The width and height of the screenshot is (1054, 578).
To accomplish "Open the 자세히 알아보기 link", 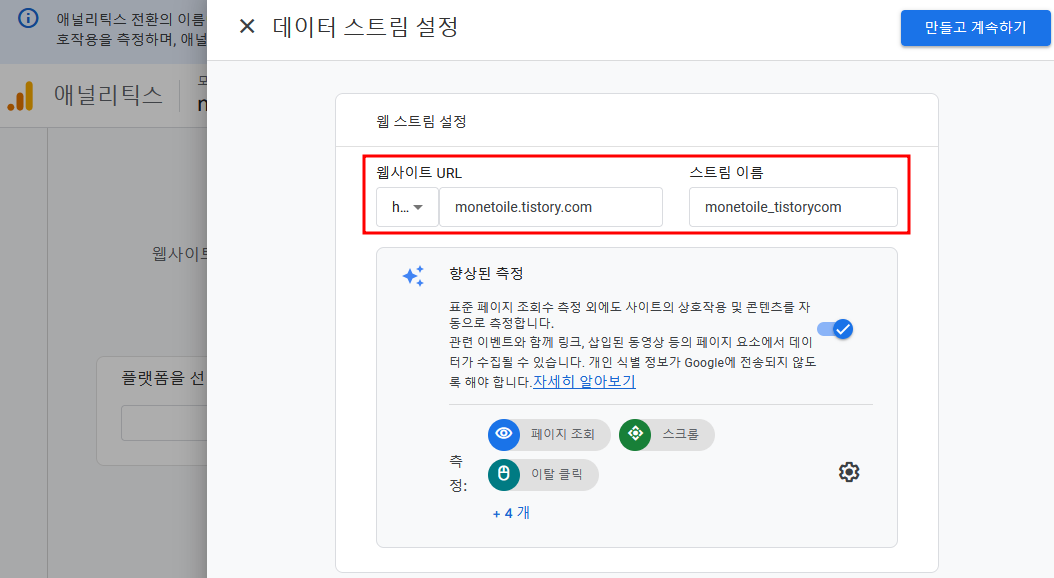I will click(584, 381).
